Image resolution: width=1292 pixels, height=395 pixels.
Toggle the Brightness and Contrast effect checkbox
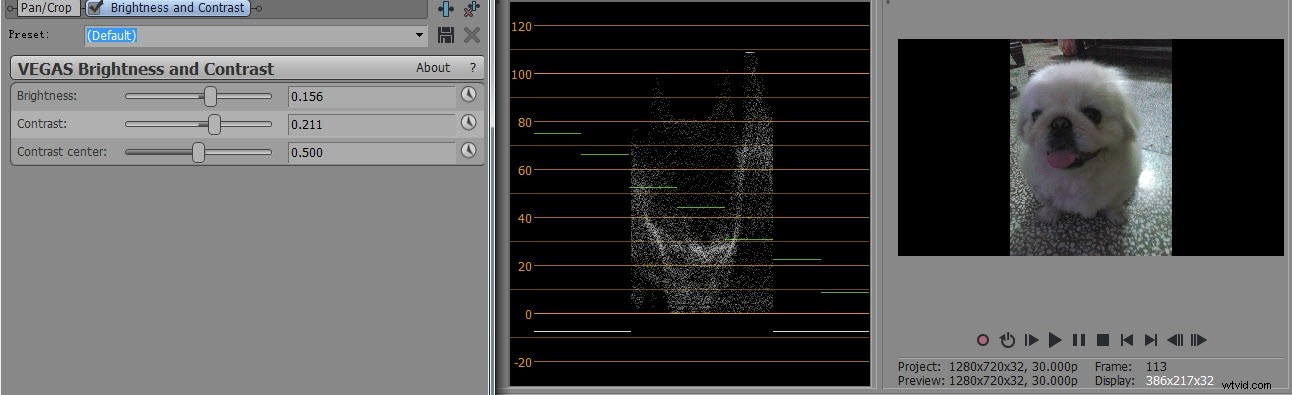(x=95, y=7)
